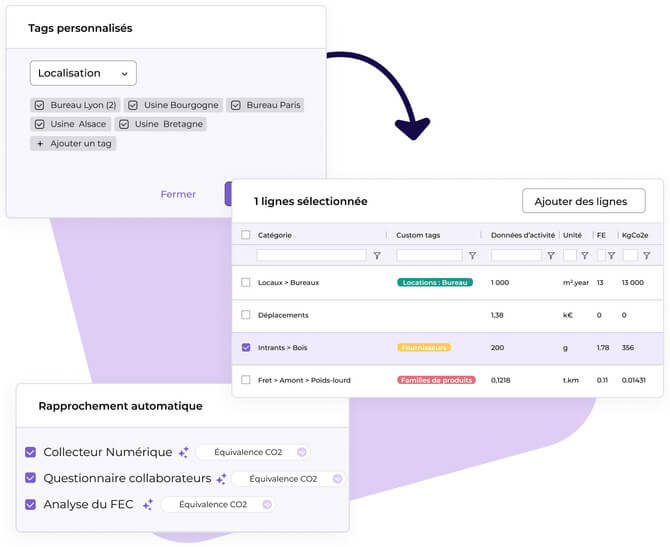Image resolution: width=670 pixels, height=547 pixels.
Task: Click the yellow Fournisseurs tag badge
Action: (x=423, y=348)
